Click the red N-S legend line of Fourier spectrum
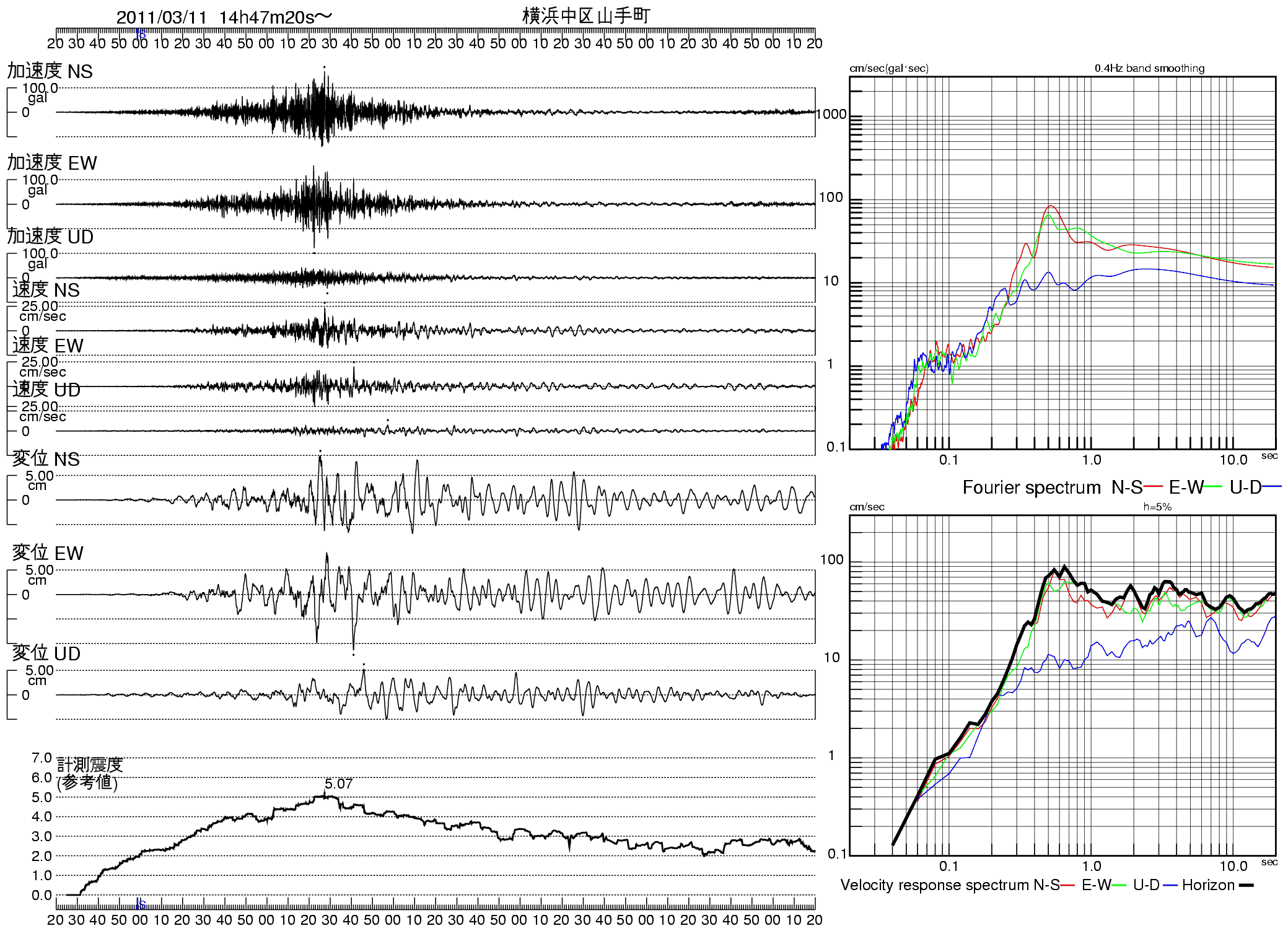 [1153, 487]
